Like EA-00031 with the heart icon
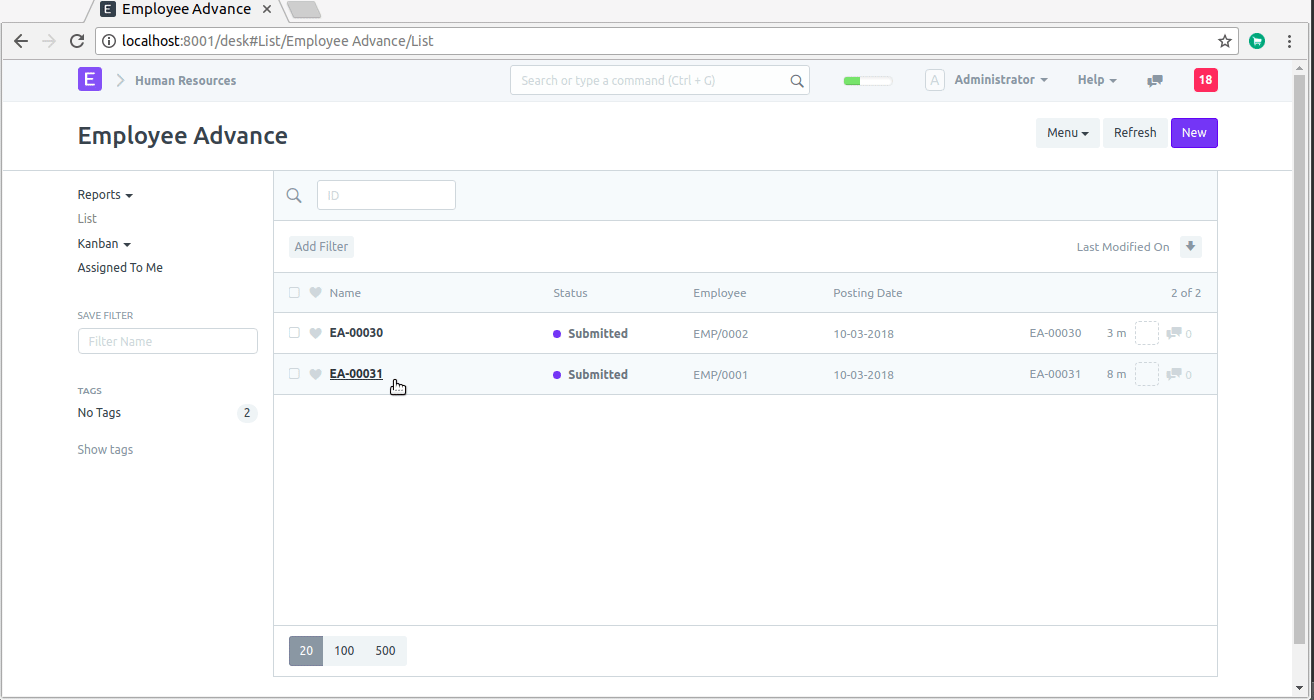The image size is (1314, 700). pyautogui.click(x=316, y=374)
